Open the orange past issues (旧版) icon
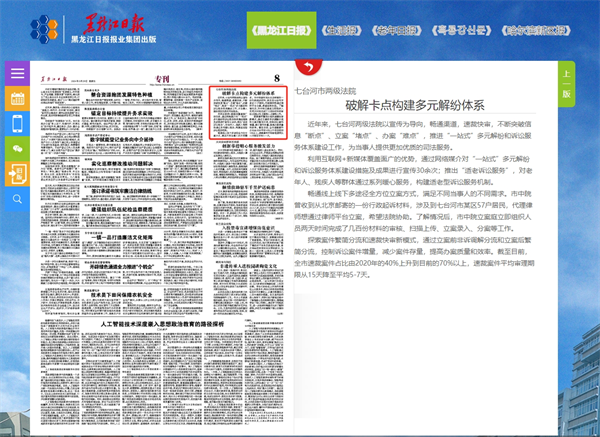This screenshot has height=437, width=600. click(16, 174)
